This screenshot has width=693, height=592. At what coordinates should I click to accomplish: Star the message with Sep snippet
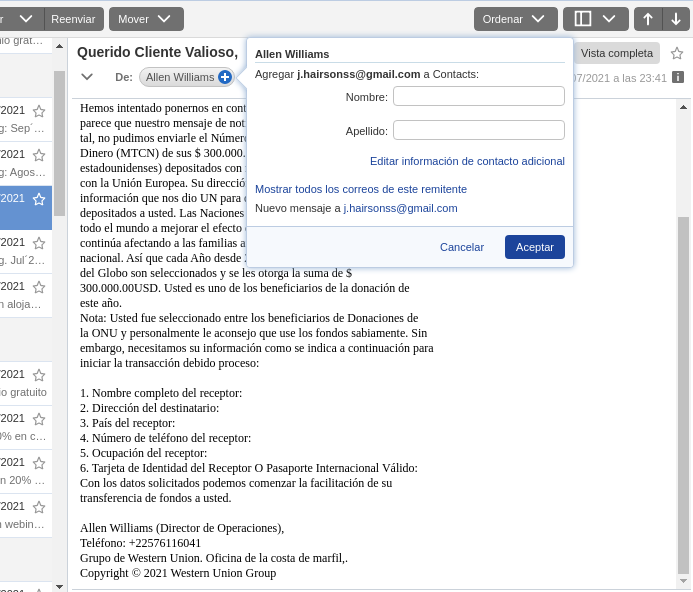(x=39, y=111)
